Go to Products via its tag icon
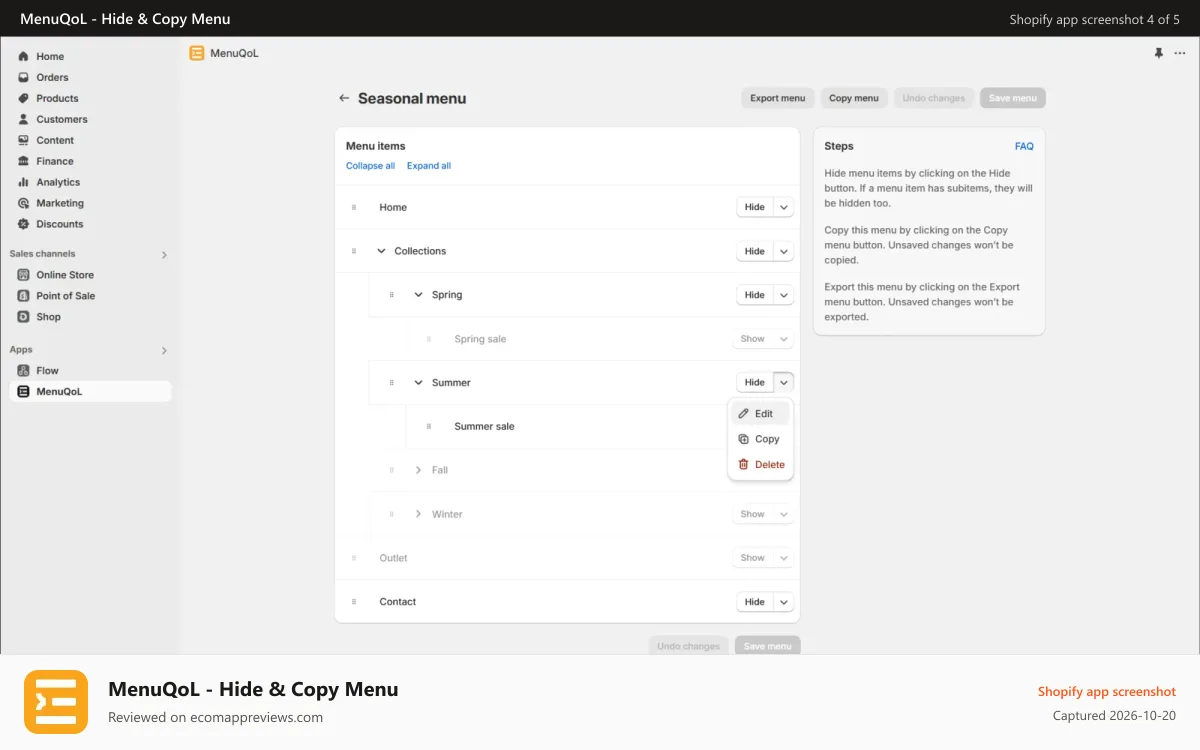 point(23,99)
